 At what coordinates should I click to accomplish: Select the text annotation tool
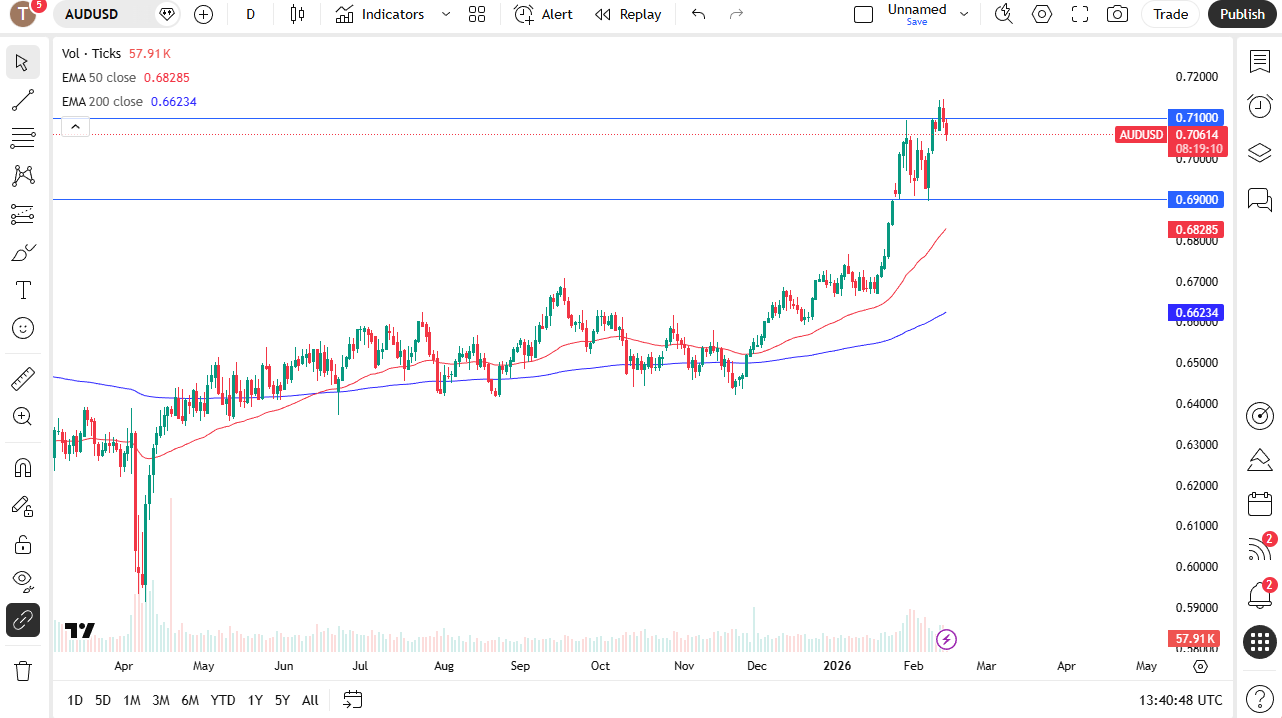pyautogui.click(x=23, y=290)
